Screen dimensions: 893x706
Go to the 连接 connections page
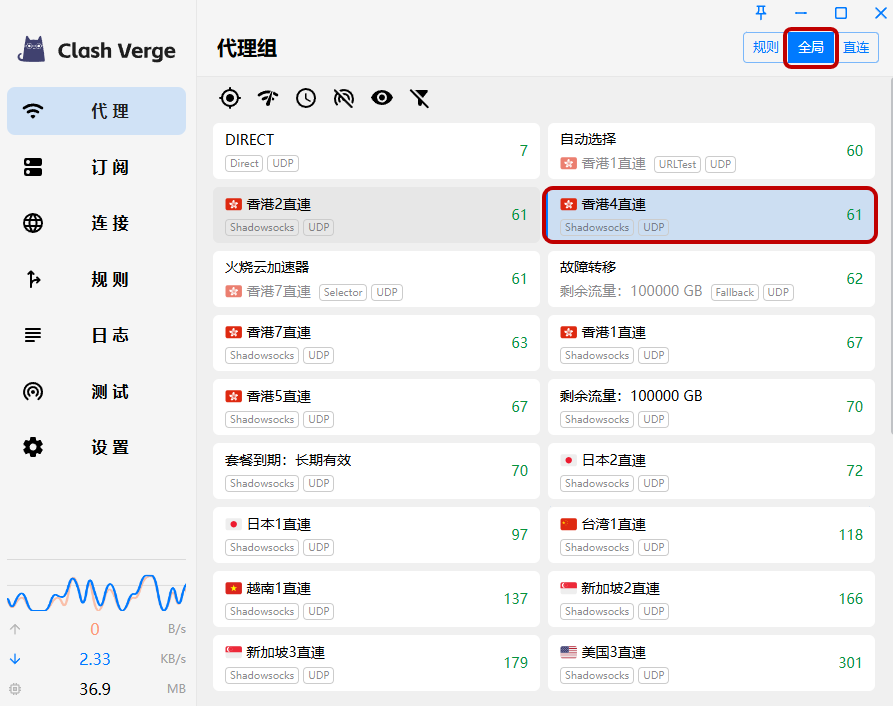click(x=96, y=223)
